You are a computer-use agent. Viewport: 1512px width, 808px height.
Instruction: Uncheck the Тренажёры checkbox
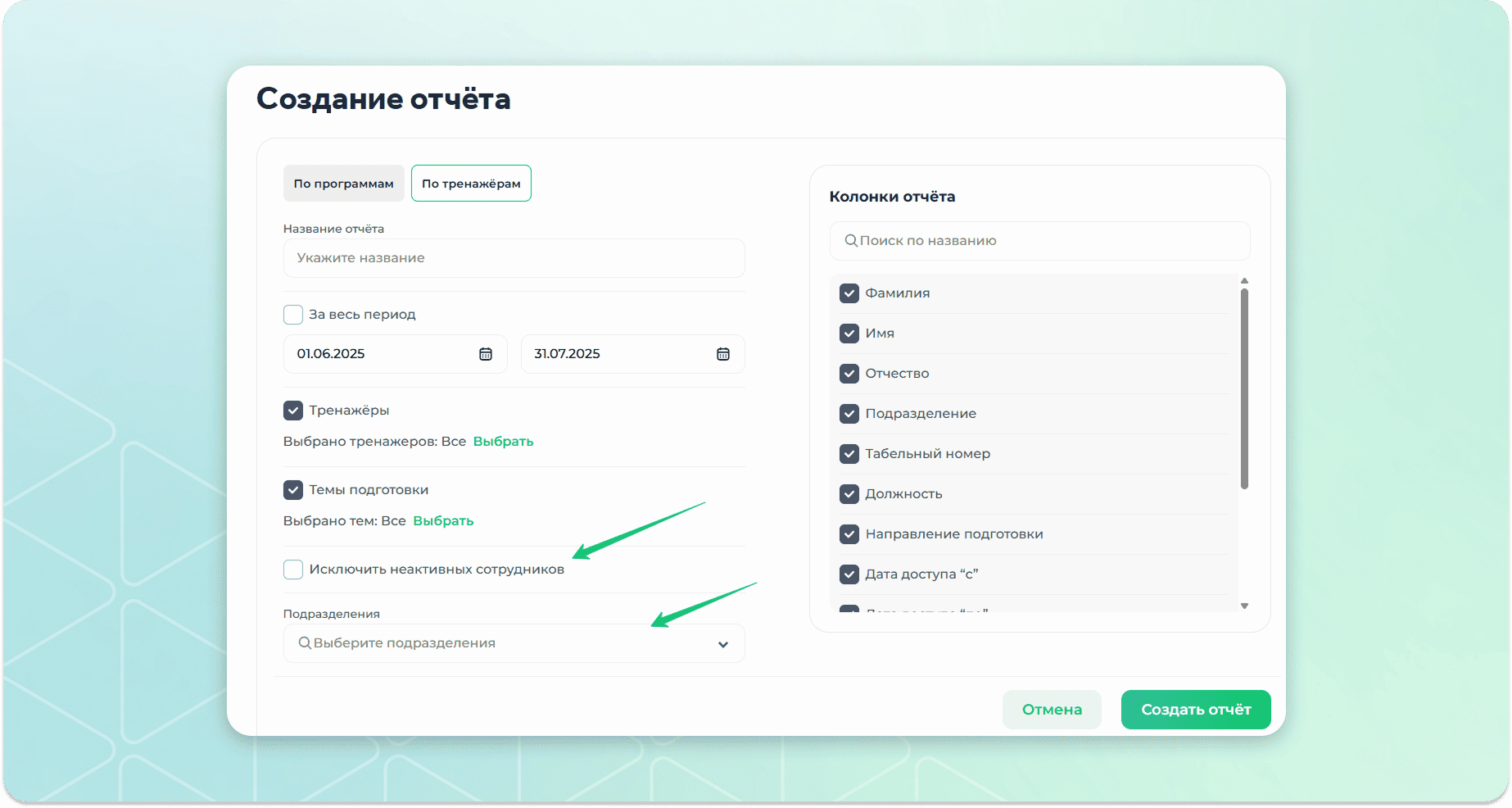[293, 411]
